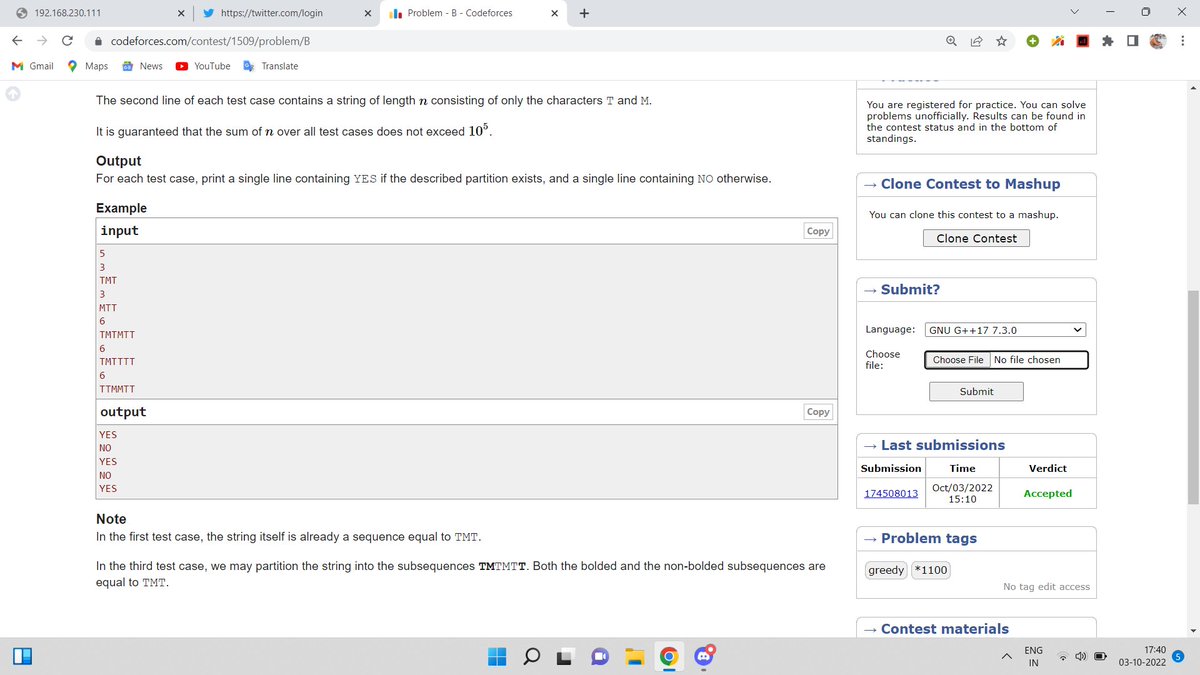Open the Extensions puzzle piece menu
The height and width of the screenshot is (675, 1200).
point(1107,40)
